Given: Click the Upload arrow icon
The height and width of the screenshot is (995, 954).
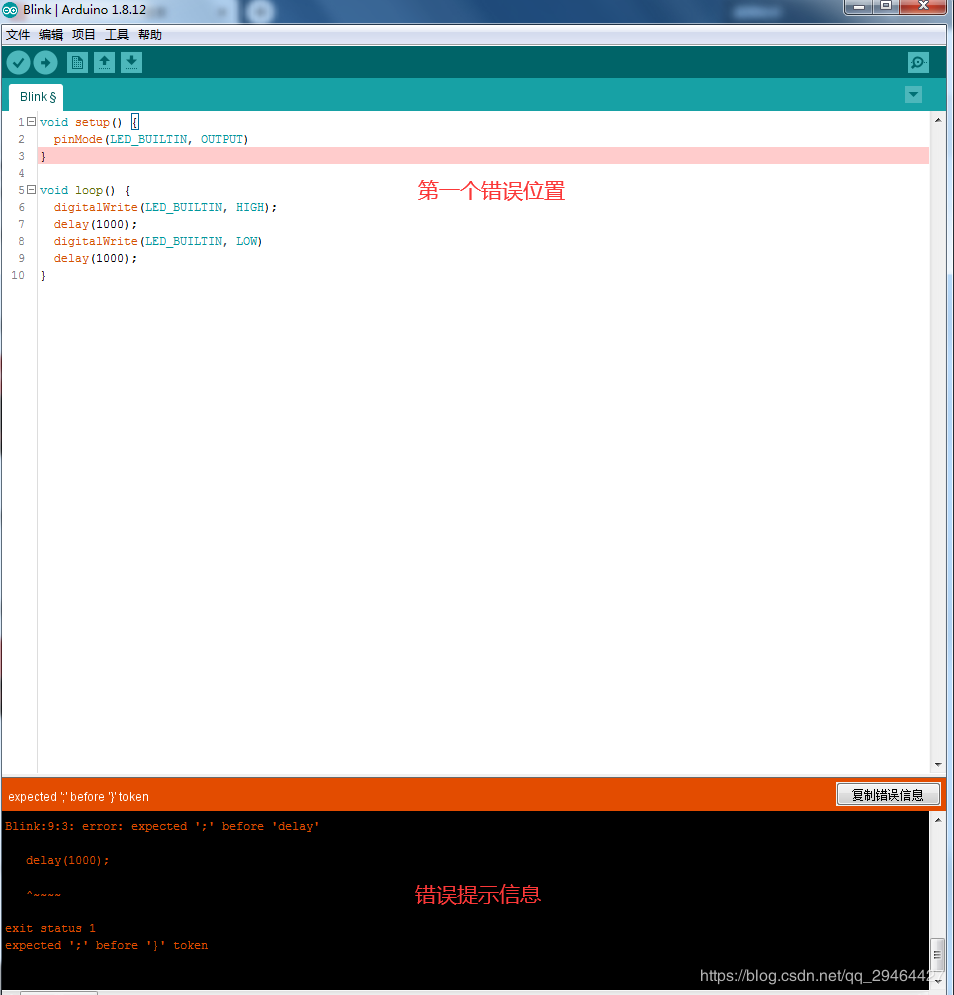Looking at the screenshot, I should [45, 61].
